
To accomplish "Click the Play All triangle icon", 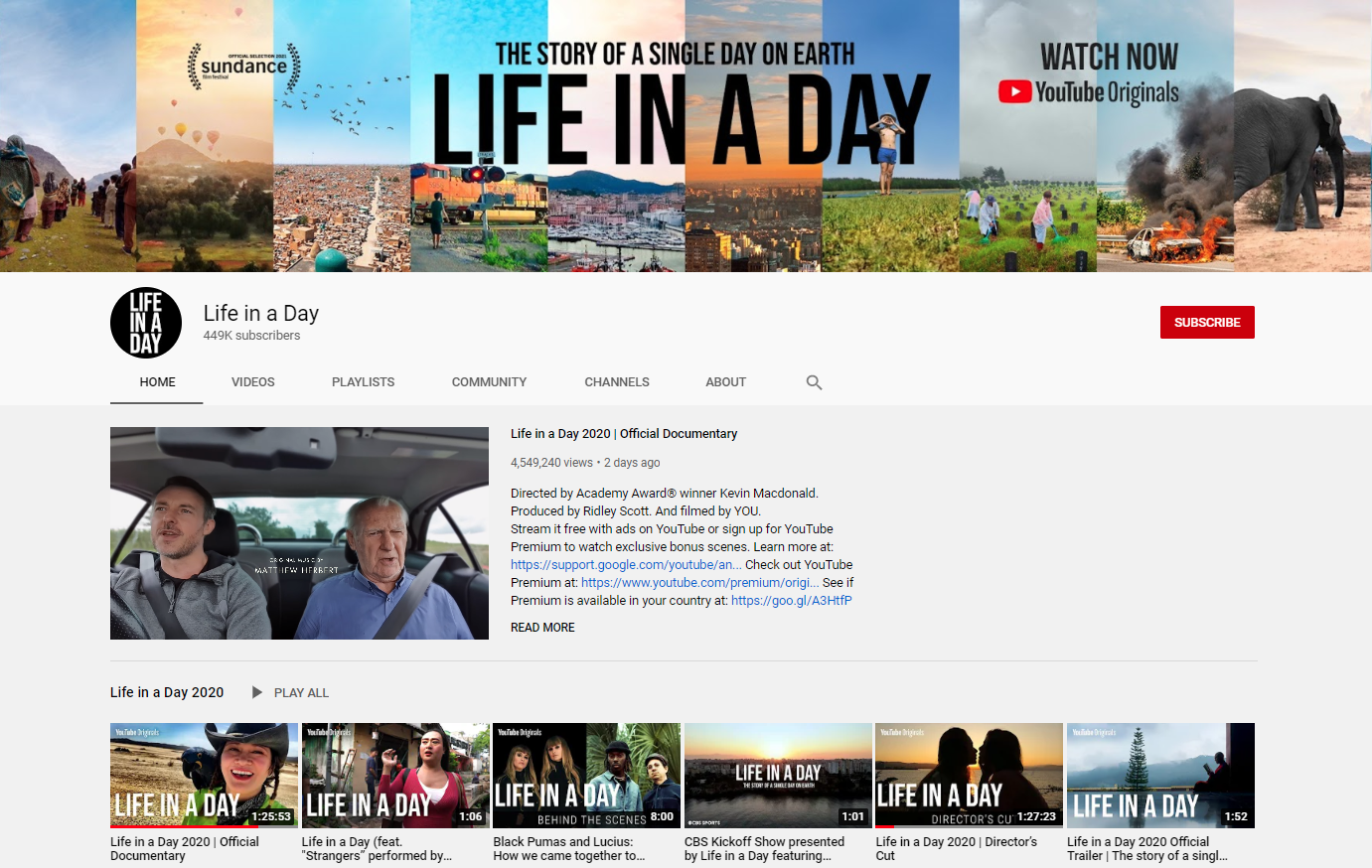I will point(257,692).
